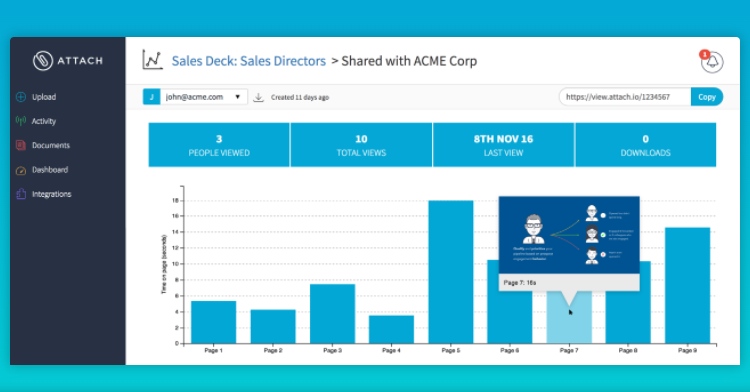Viewport: 750px width, 392px height.
Task: Click the 3 People Viewed tile
Action: pyautogui.click(x=219, y=145)
